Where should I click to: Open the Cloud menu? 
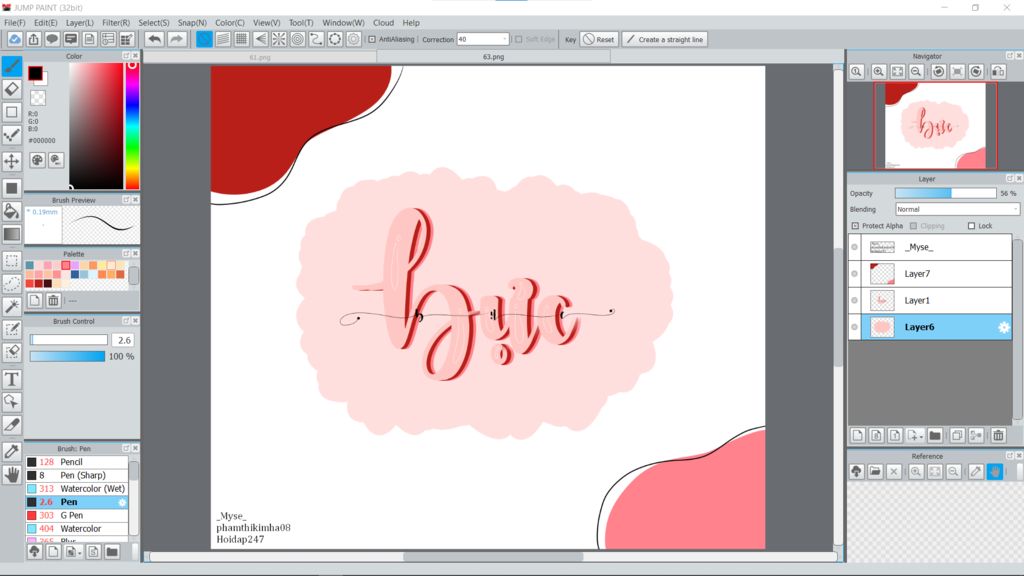click(x=383, y=22)
